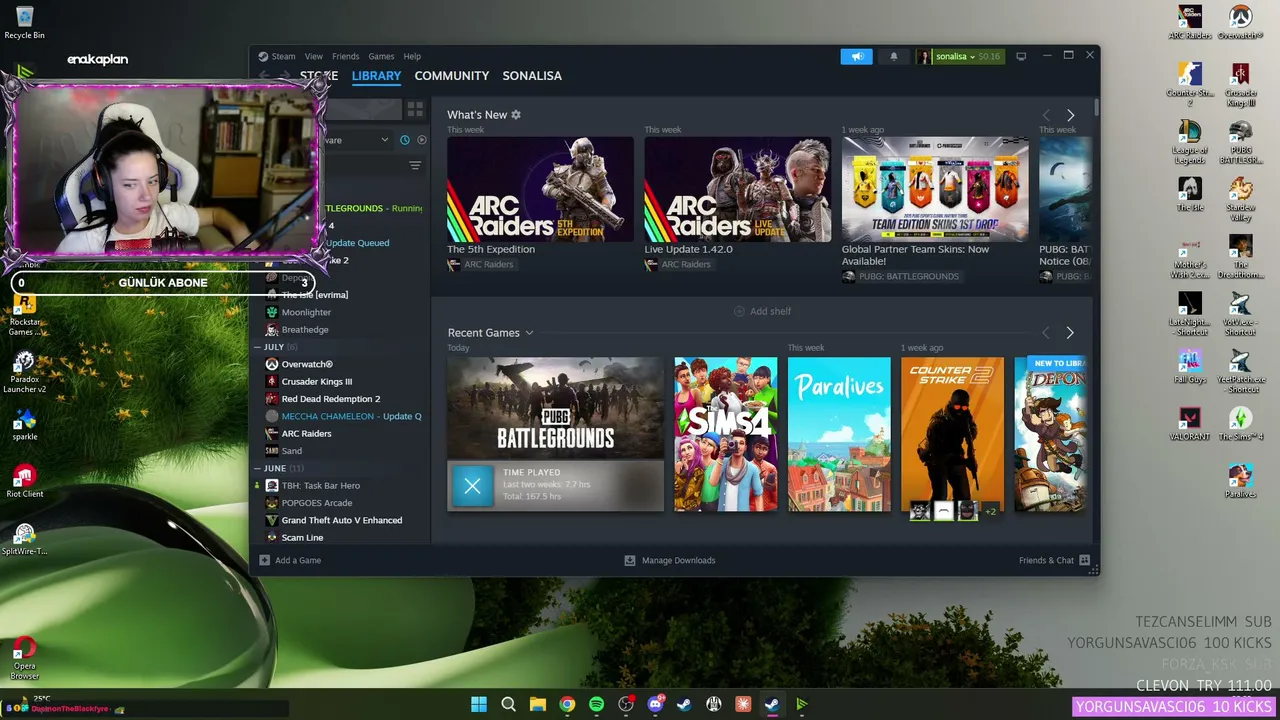Select Sand in the library list
1280x720 pixels.
291,451
